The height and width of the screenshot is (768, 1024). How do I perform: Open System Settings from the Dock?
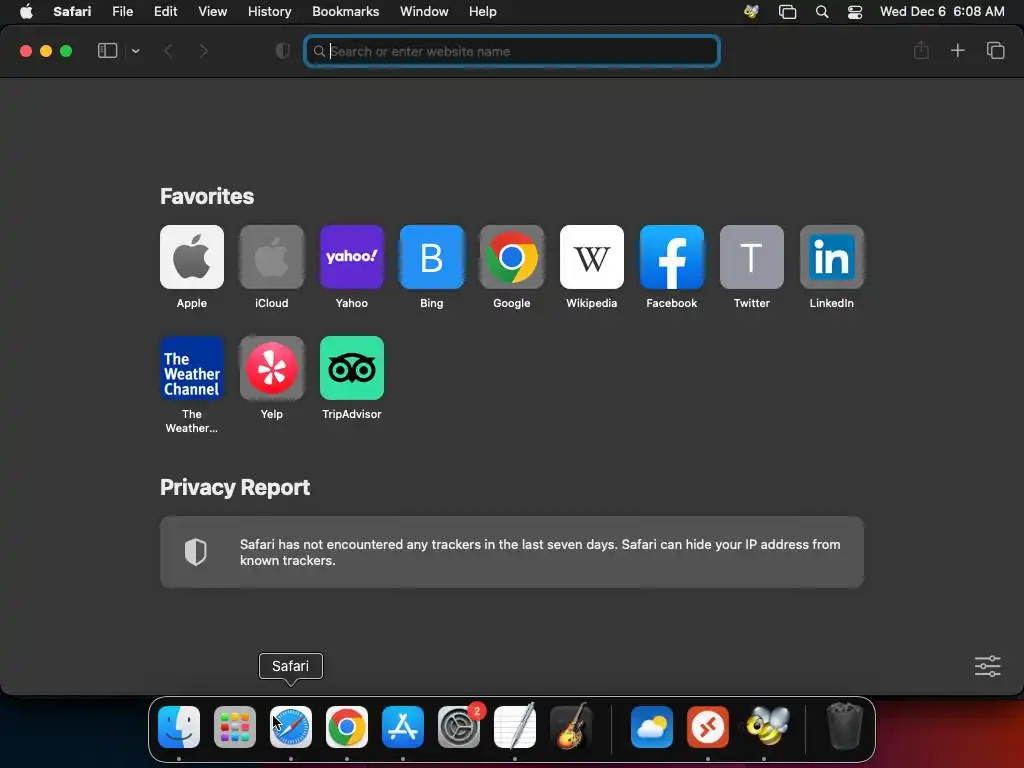[x=458, y=727]
